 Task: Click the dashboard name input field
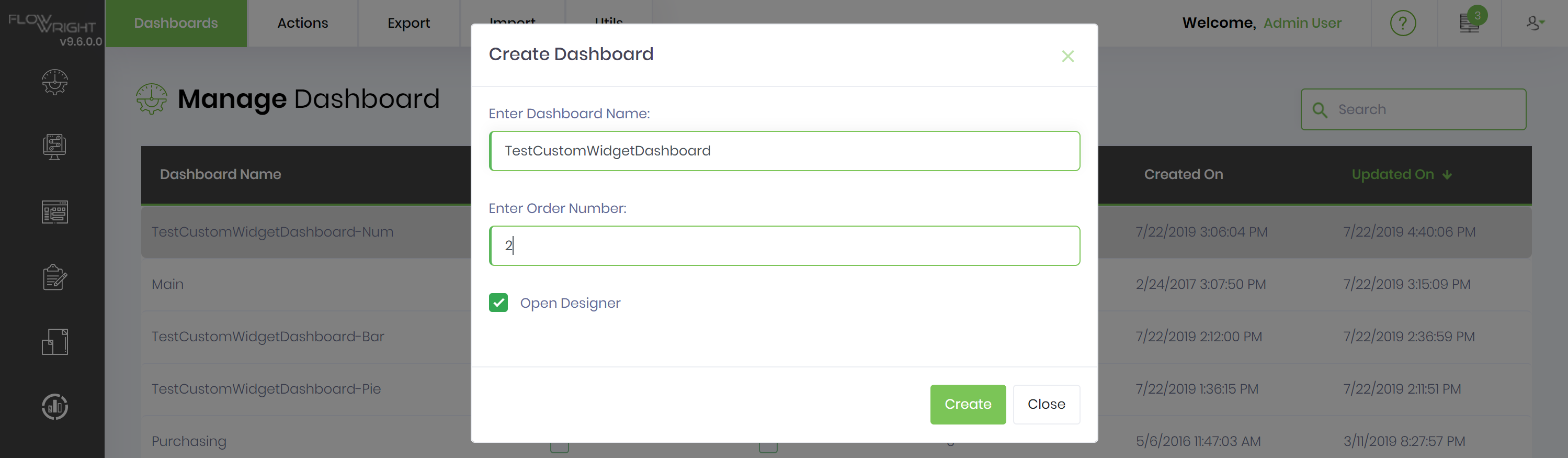[784, 150]
